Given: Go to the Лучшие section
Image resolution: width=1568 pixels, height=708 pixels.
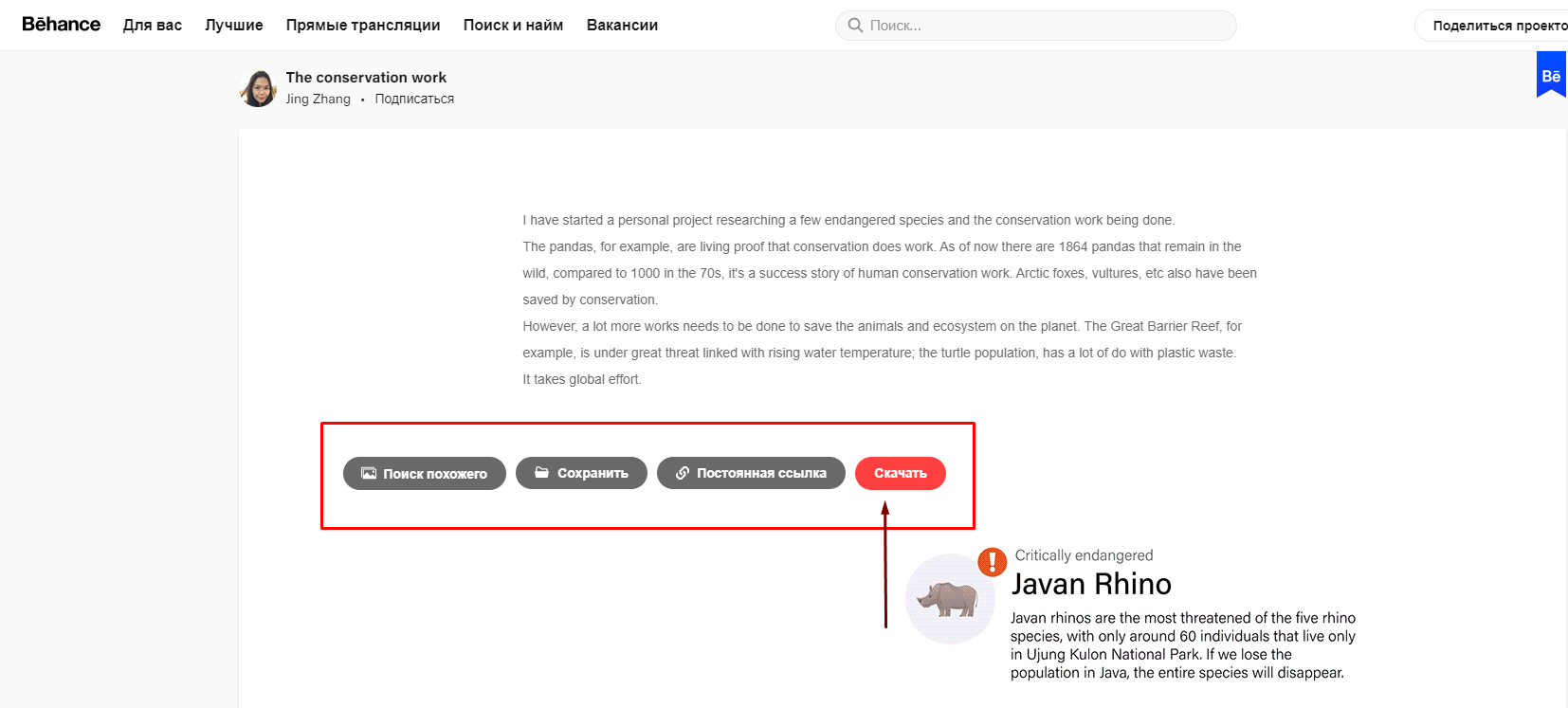Looking at the screenshot, I should tap(234, 26).
